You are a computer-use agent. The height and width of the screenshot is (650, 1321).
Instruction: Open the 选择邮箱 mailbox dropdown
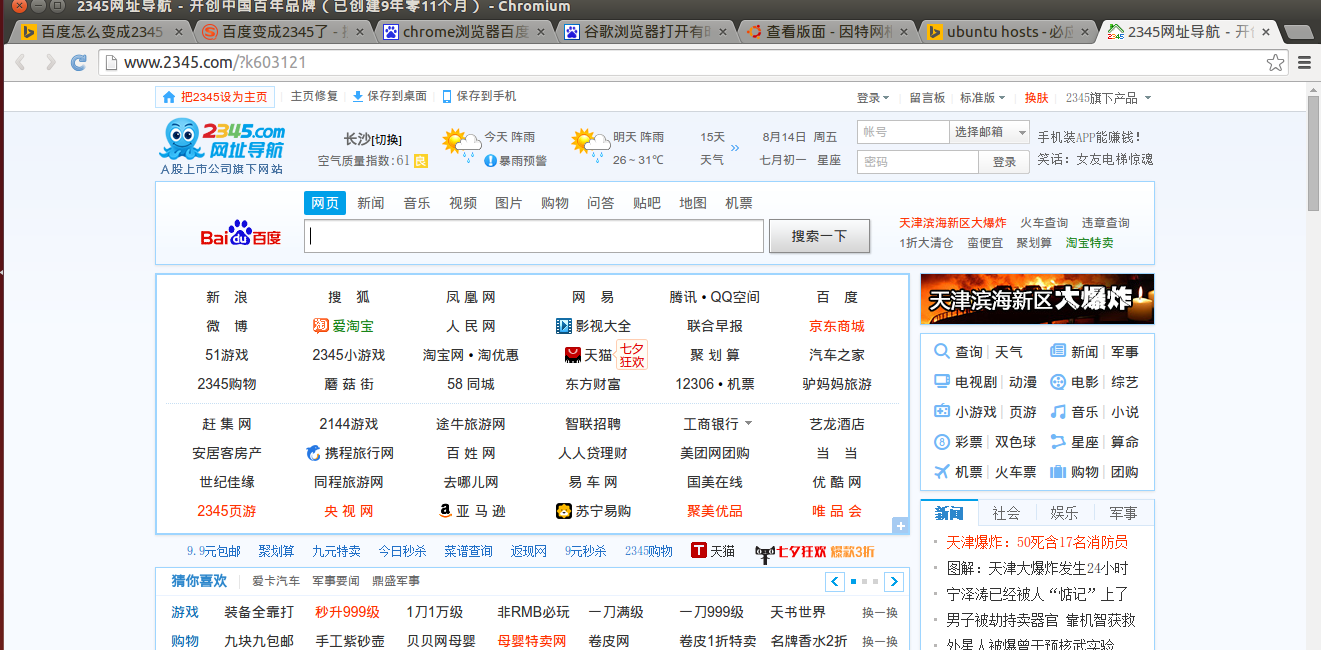pyautogui.click(x=989, y=132)
